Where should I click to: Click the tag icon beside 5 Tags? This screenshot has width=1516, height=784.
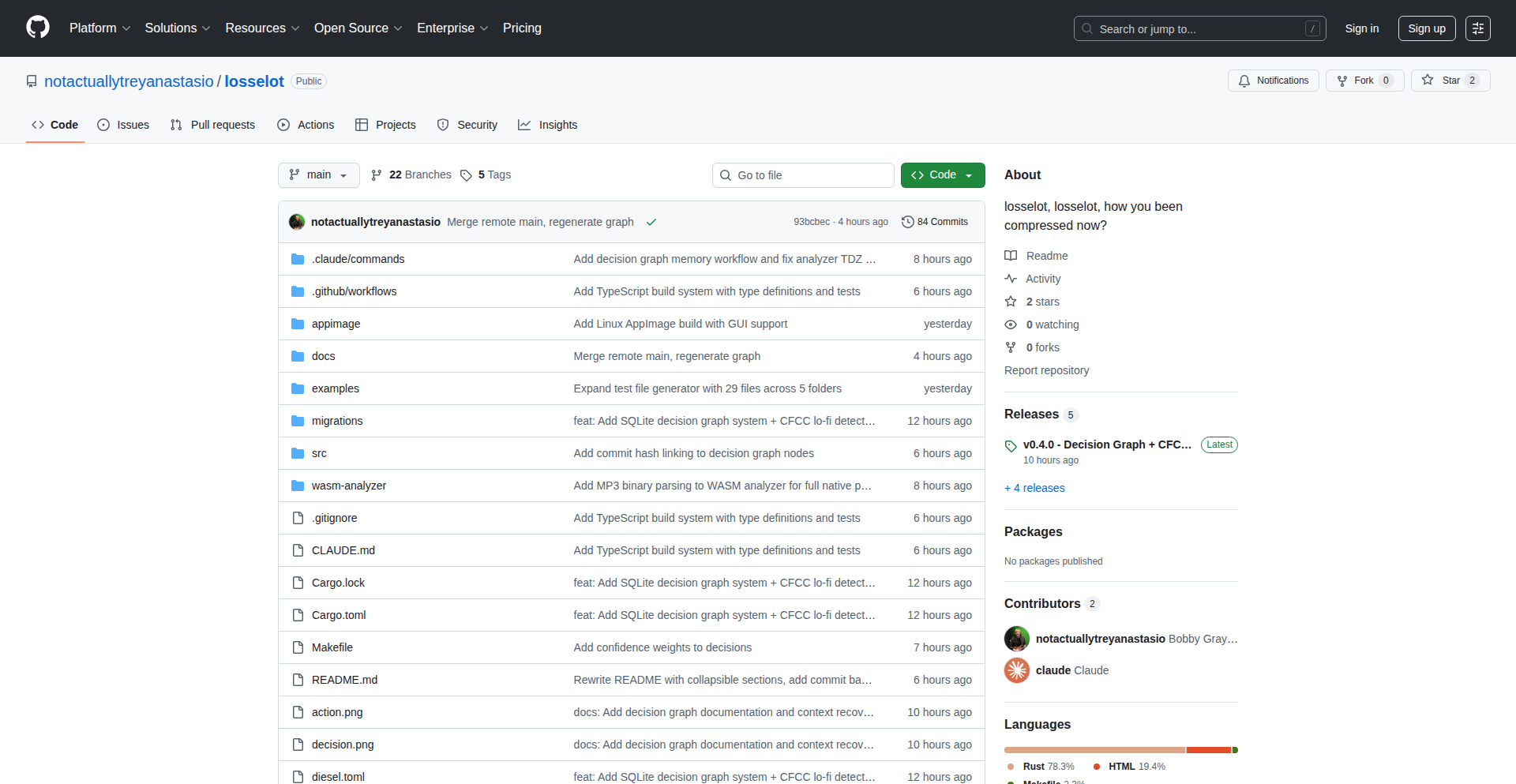[466, 175]
